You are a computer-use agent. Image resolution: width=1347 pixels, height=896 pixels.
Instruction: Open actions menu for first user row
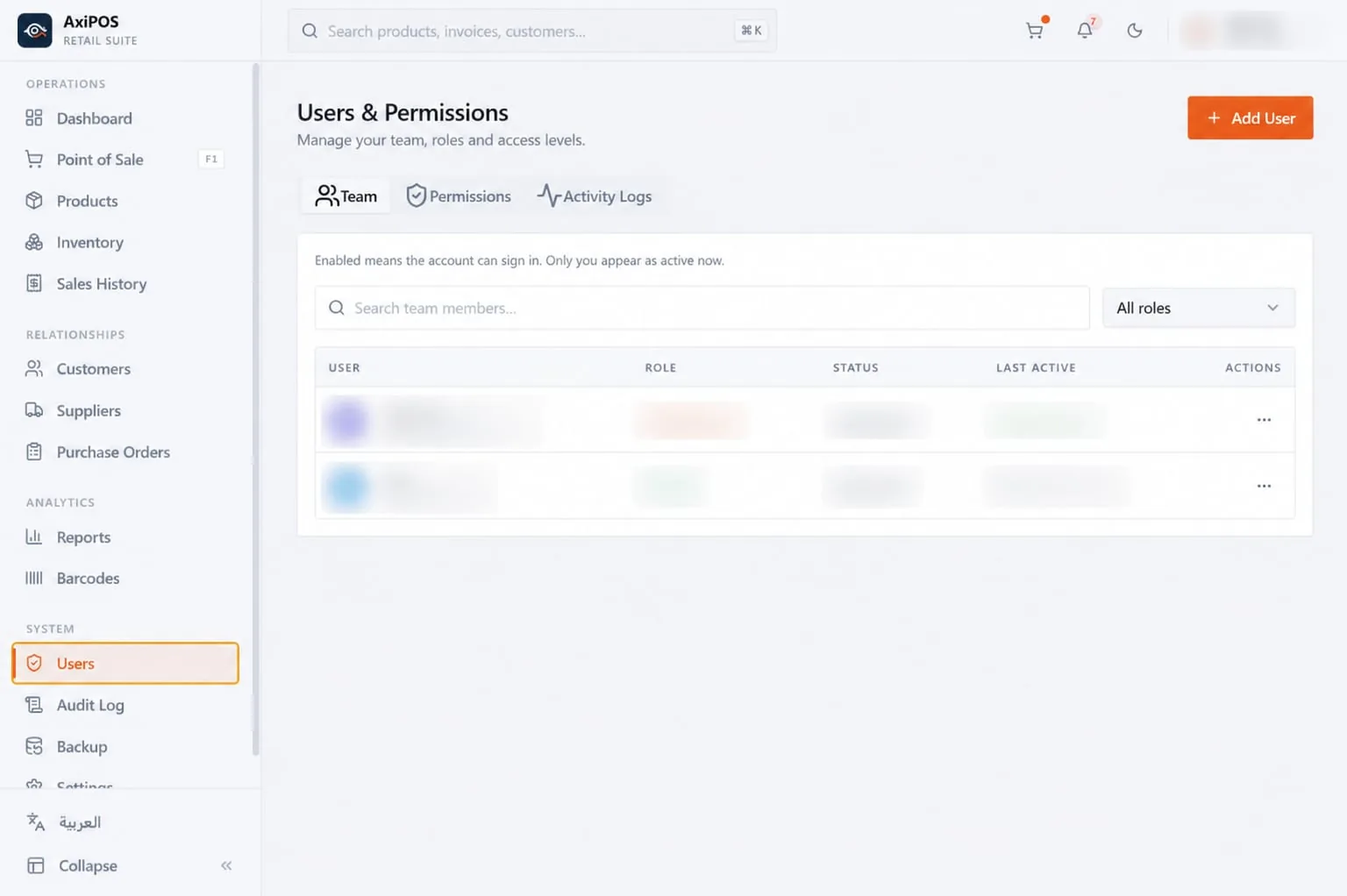coord(1264,420)
